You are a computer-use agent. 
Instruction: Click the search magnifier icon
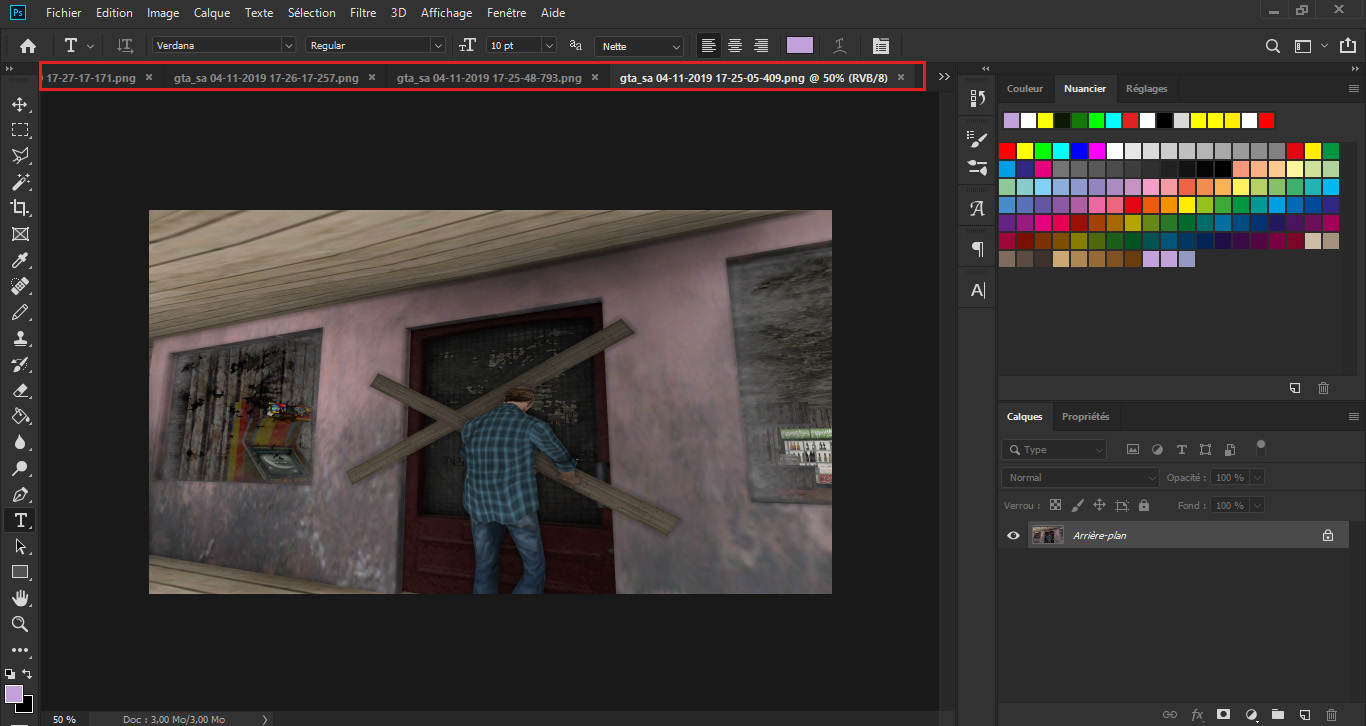click(1272, 46)
